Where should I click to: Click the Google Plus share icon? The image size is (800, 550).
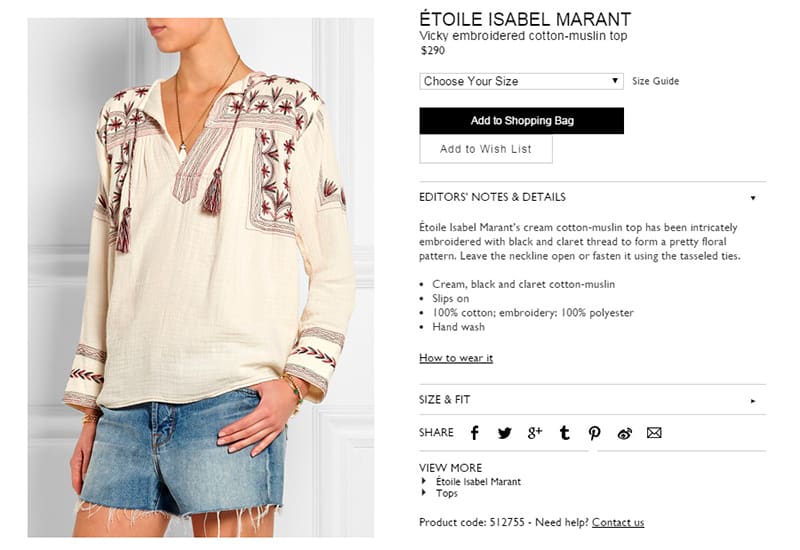coord(534,433)
